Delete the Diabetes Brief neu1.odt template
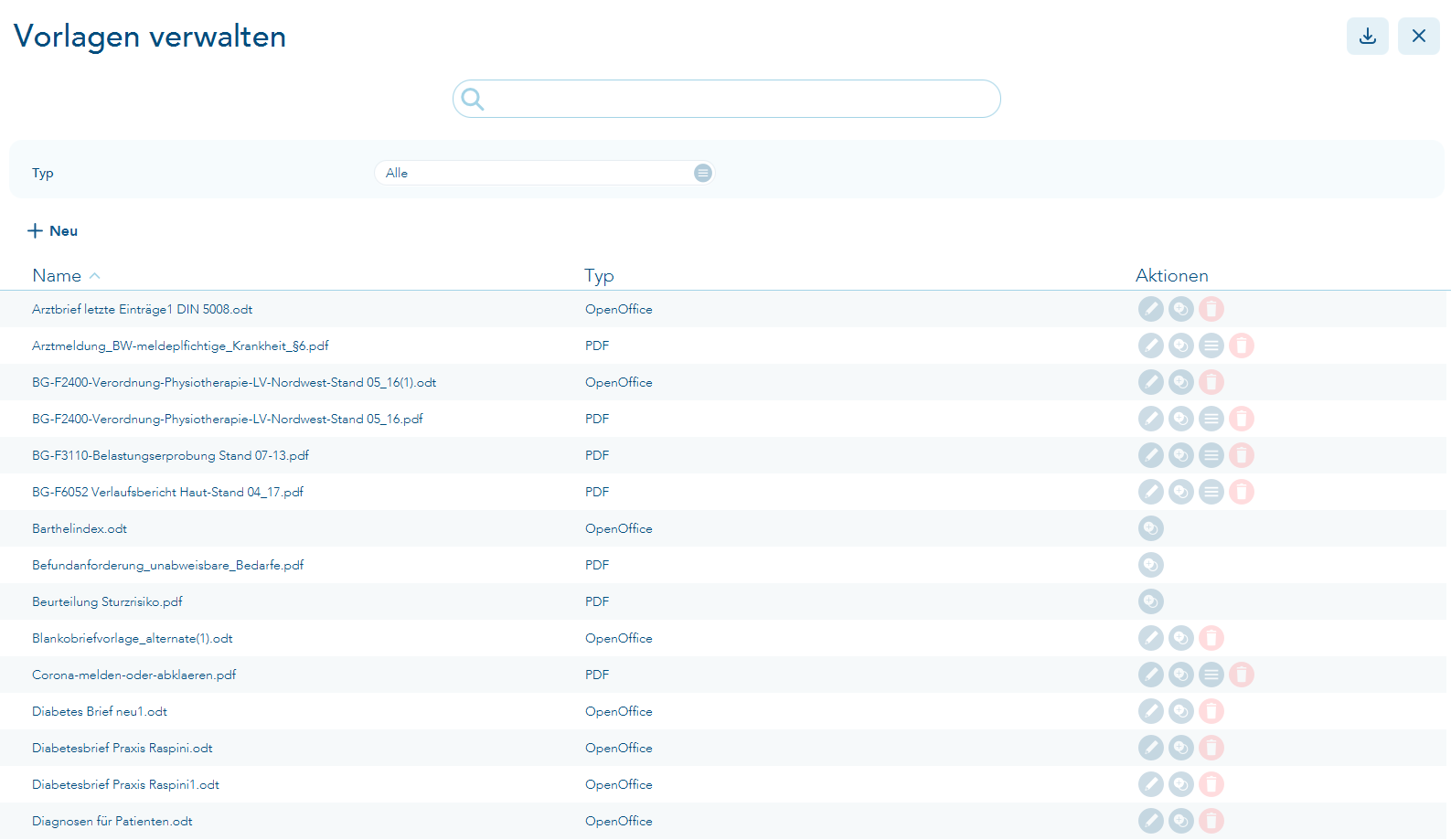1451x840 pixels. [1211, 711]
